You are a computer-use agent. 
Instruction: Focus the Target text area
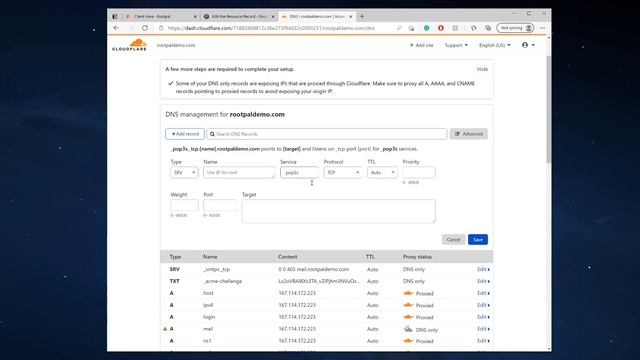338,211
